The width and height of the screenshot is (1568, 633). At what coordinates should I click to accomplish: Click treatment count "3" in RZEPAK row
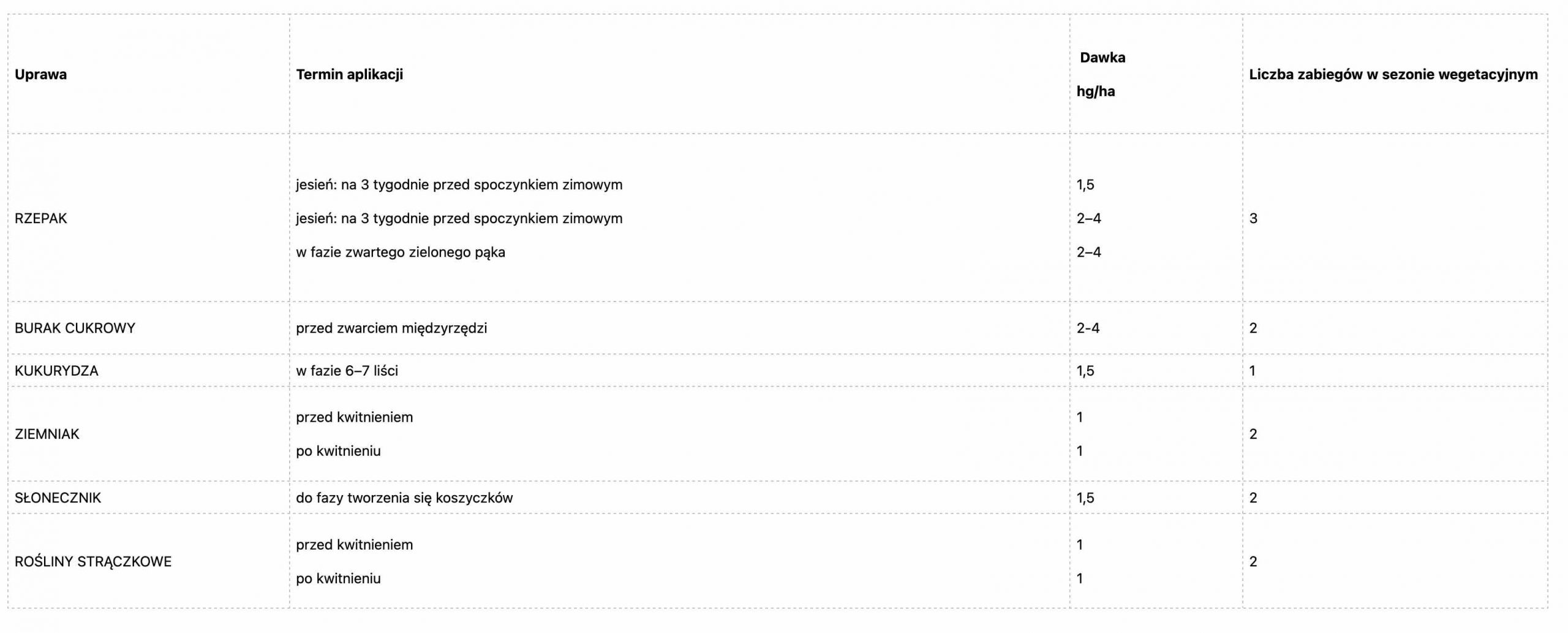tap(1253, 218)
